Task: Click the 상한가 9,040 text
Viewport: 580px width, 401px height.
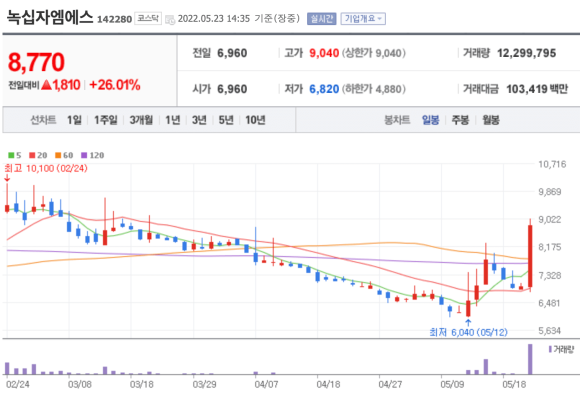Action: click(x=374, y=53)
